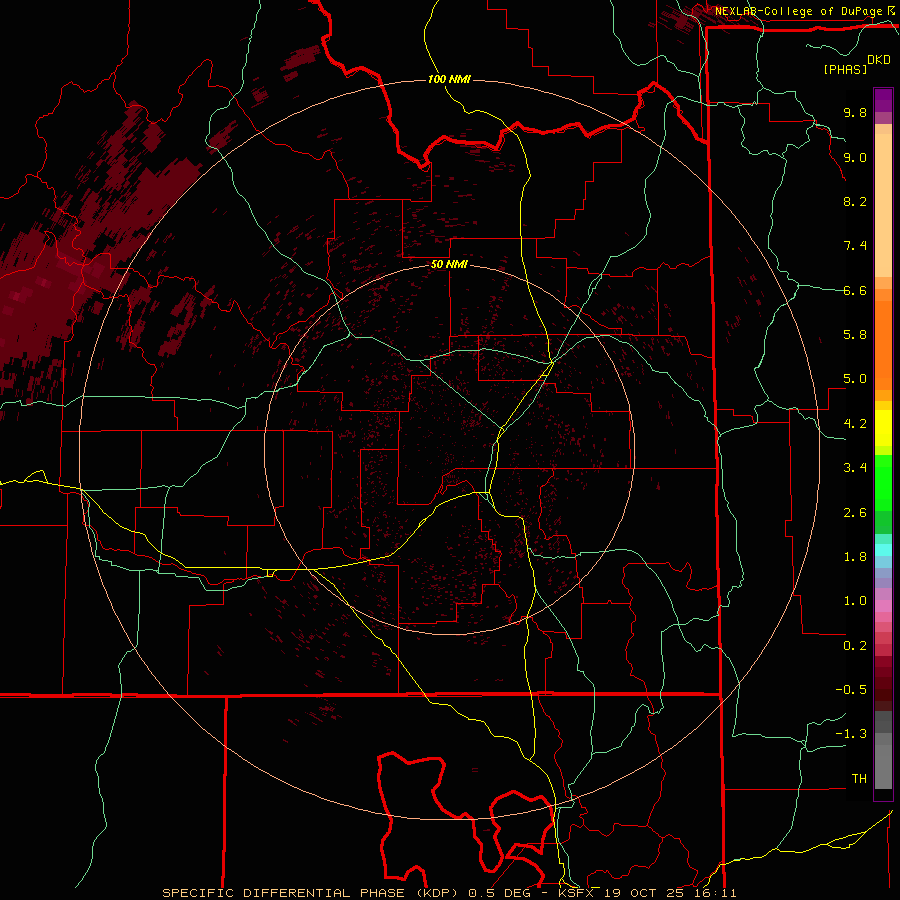900x900 pixels.
Task: Click the 5.8 value on color scale
Action: 855,335
